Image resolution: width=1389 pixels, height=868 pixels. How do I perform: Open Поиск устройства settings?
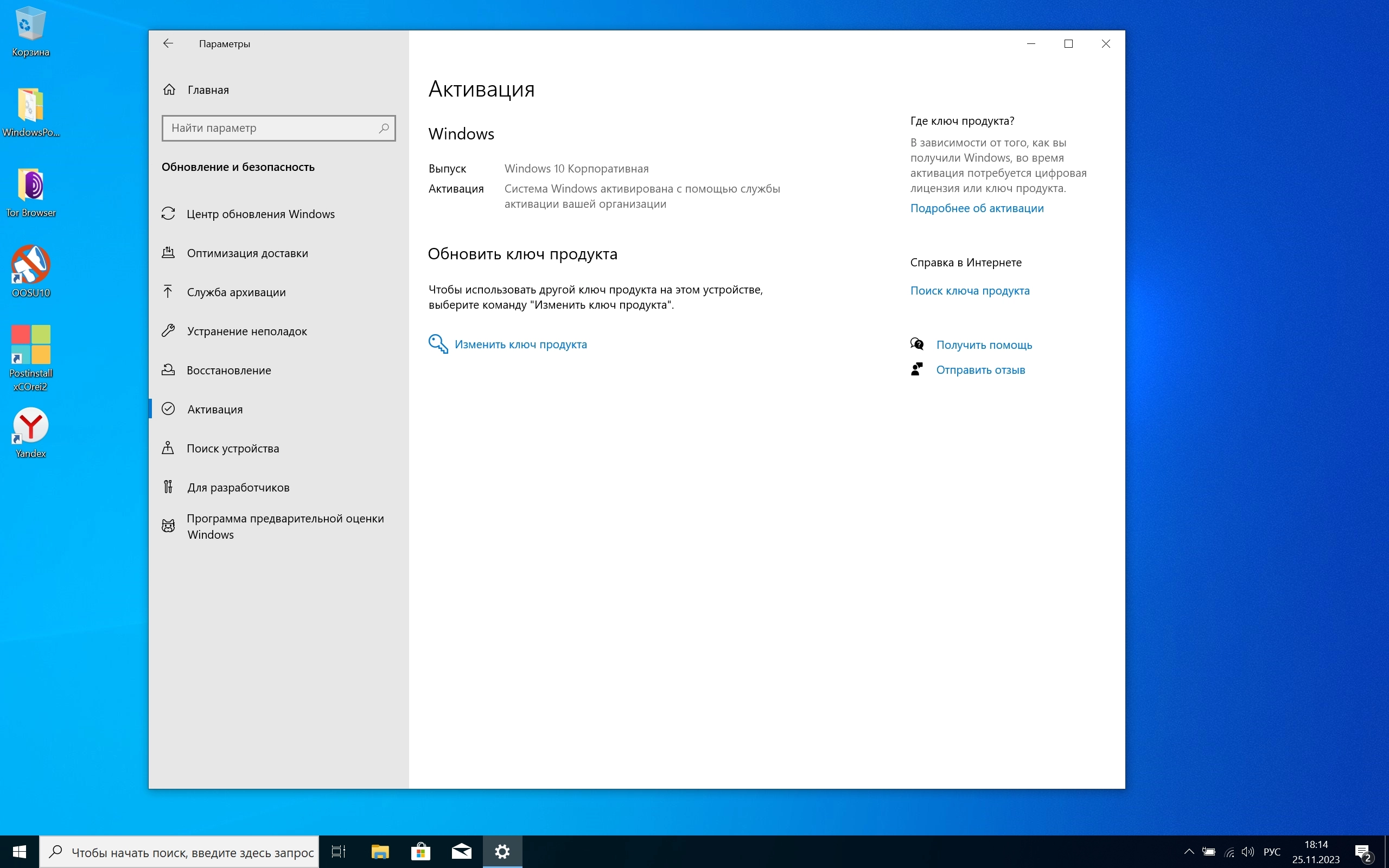[x=232, y=448]
